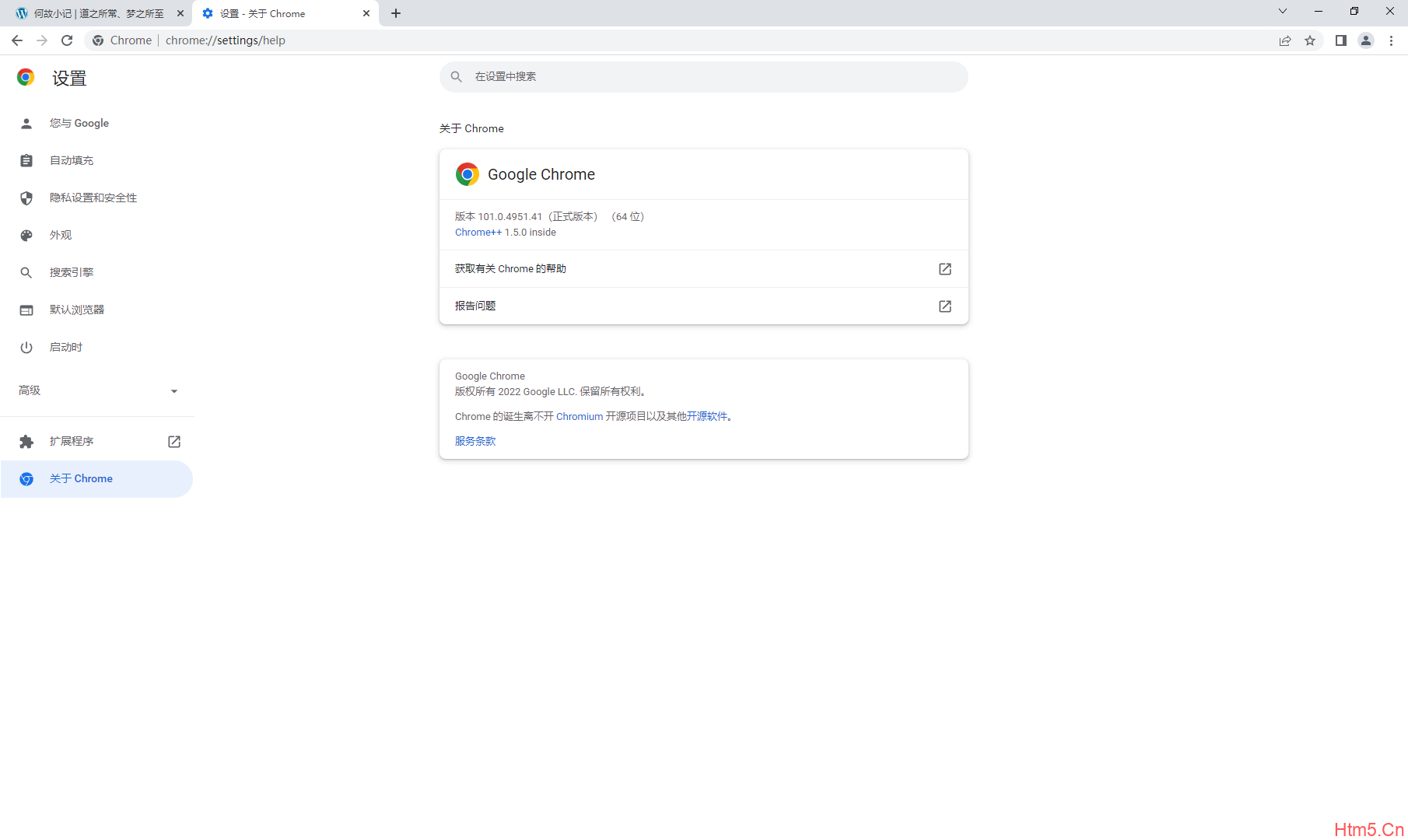Click the clipboard icon beside 自动填充
This screenshot has height=840, width=1408.
pos(26,161)
